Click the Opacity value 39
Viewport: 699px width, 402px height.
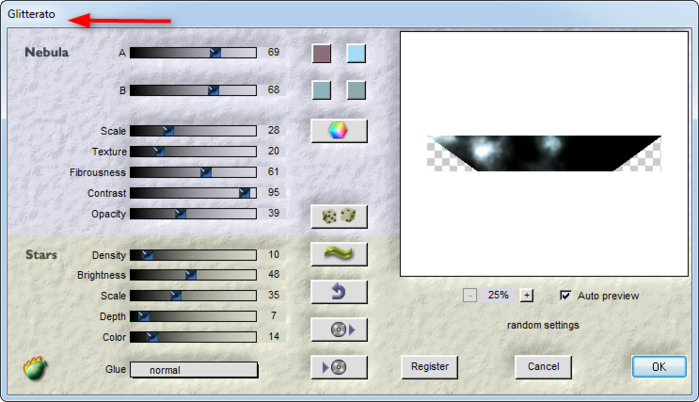pyautogui.click(x=274, y=213)
